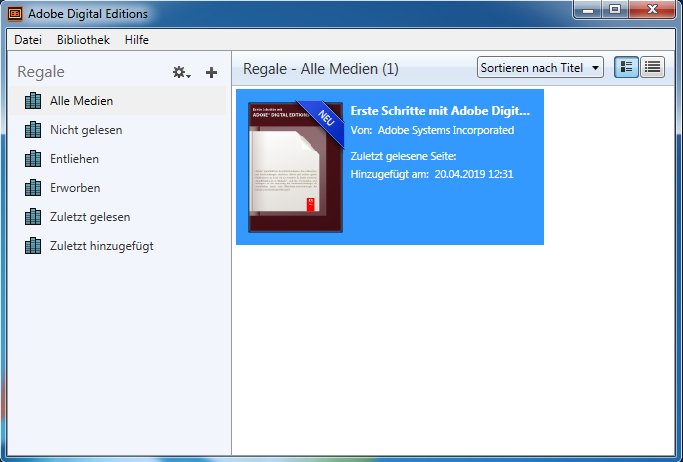Switch to thumbnail view mode

626,67
